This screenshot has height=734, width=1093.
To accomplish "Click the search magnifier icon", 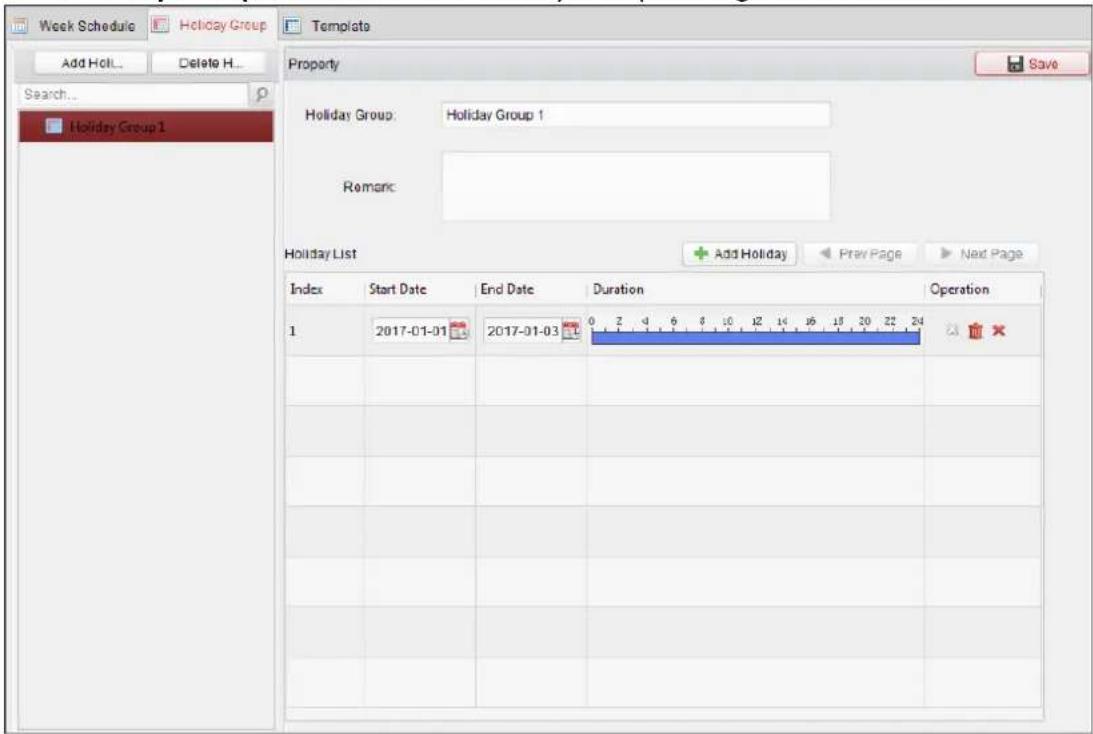I will 261,94.
